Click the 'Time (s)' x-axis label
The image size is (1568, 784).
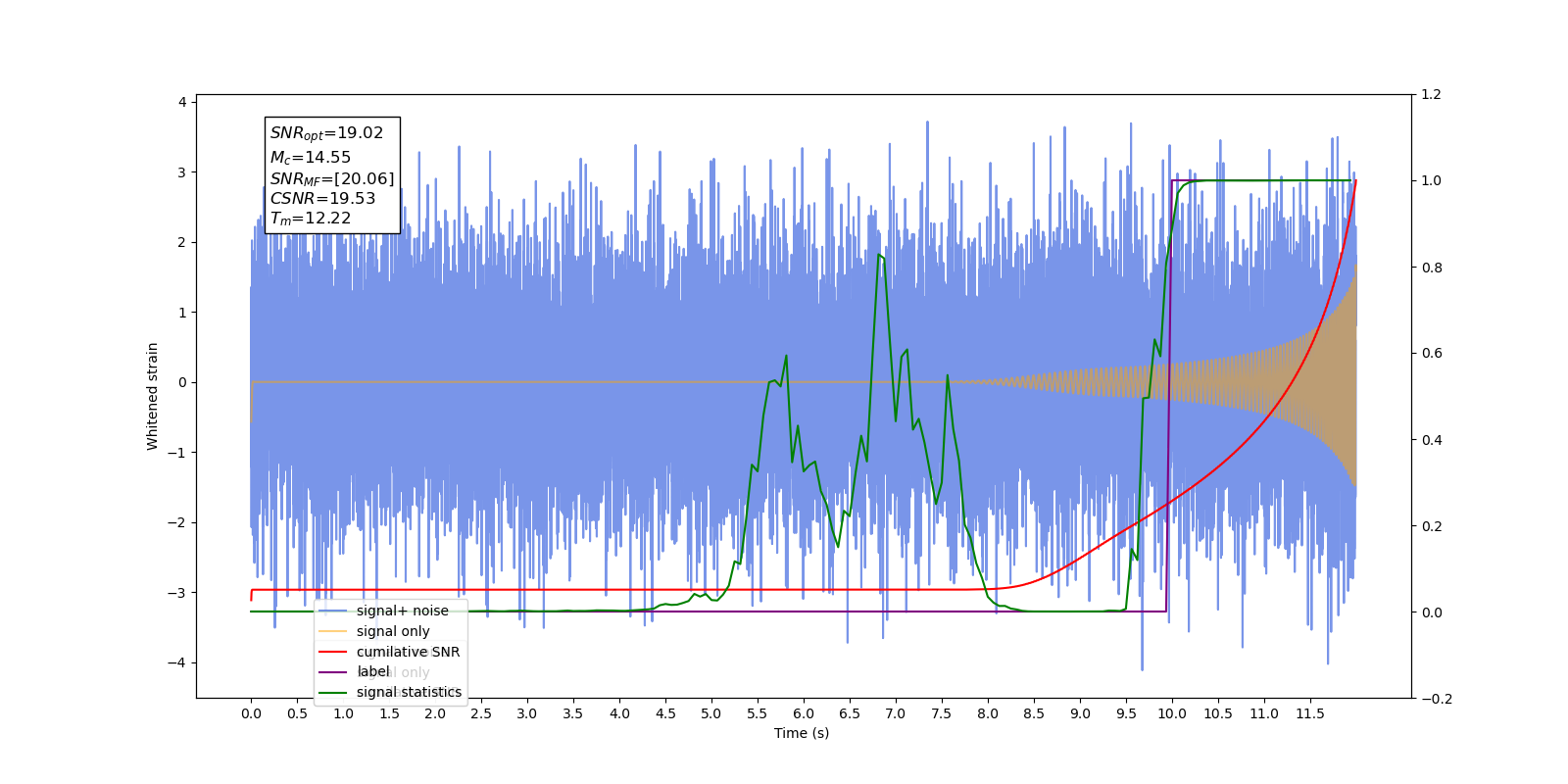pos(802,733)
